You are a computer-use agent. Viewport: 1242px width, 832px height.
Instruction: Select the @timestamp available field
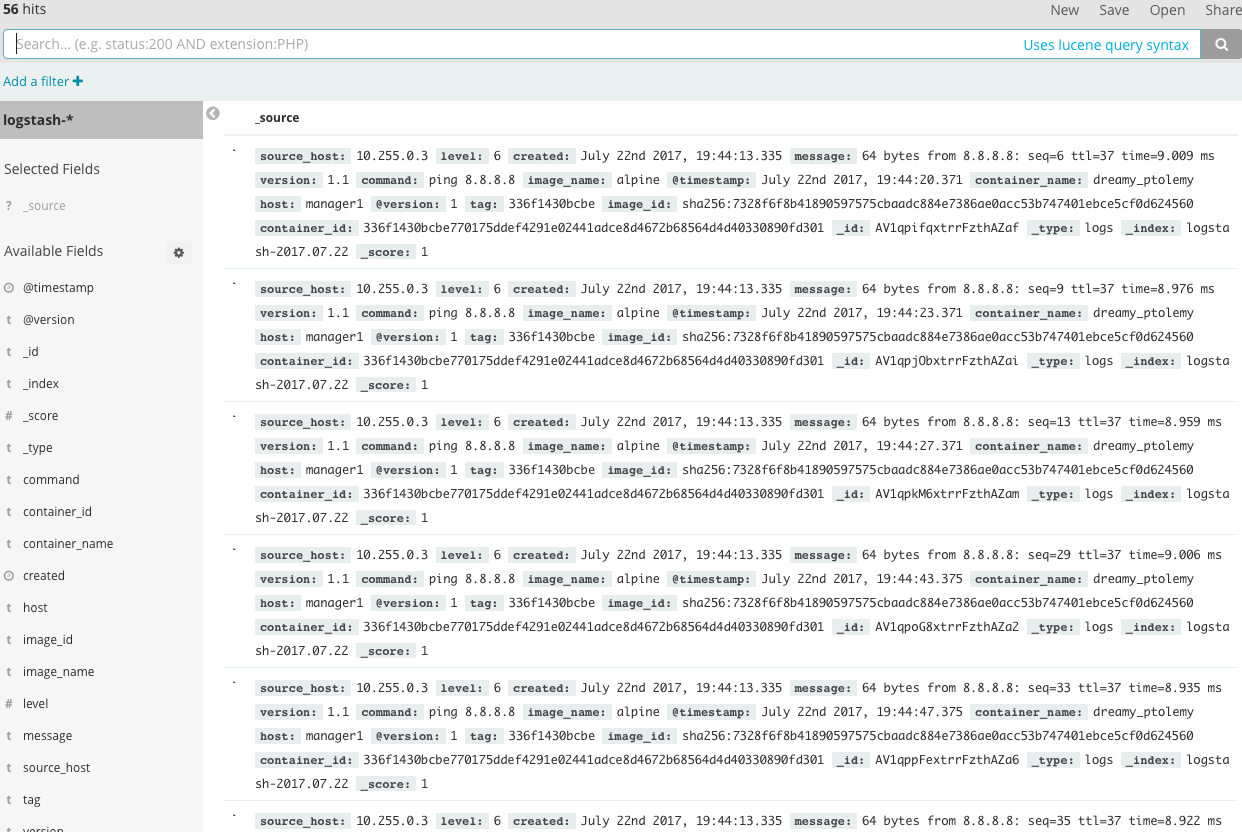pyautogui.click(x=58, y=288)
